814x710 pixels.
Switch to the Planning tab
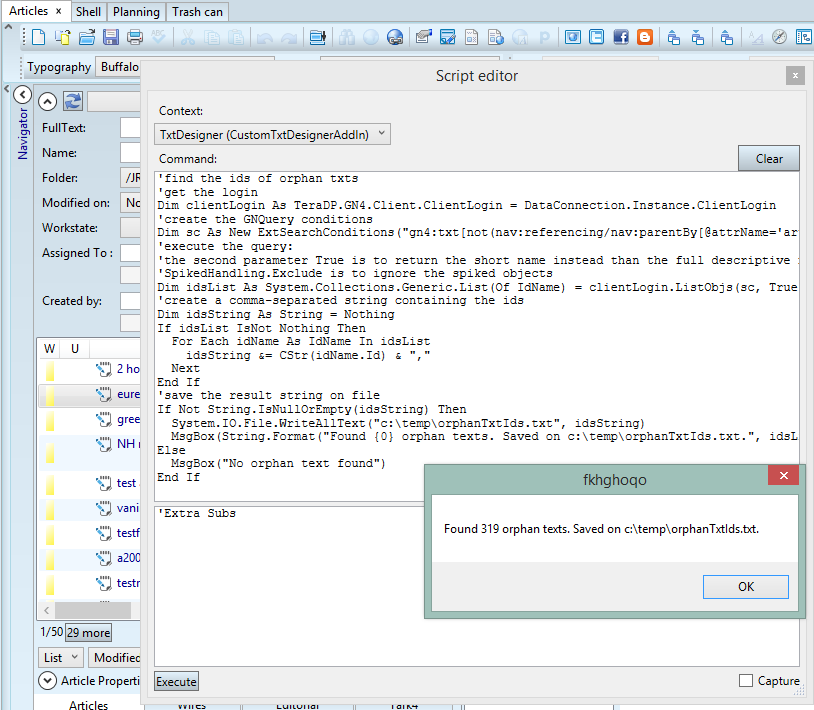[137, 11]
